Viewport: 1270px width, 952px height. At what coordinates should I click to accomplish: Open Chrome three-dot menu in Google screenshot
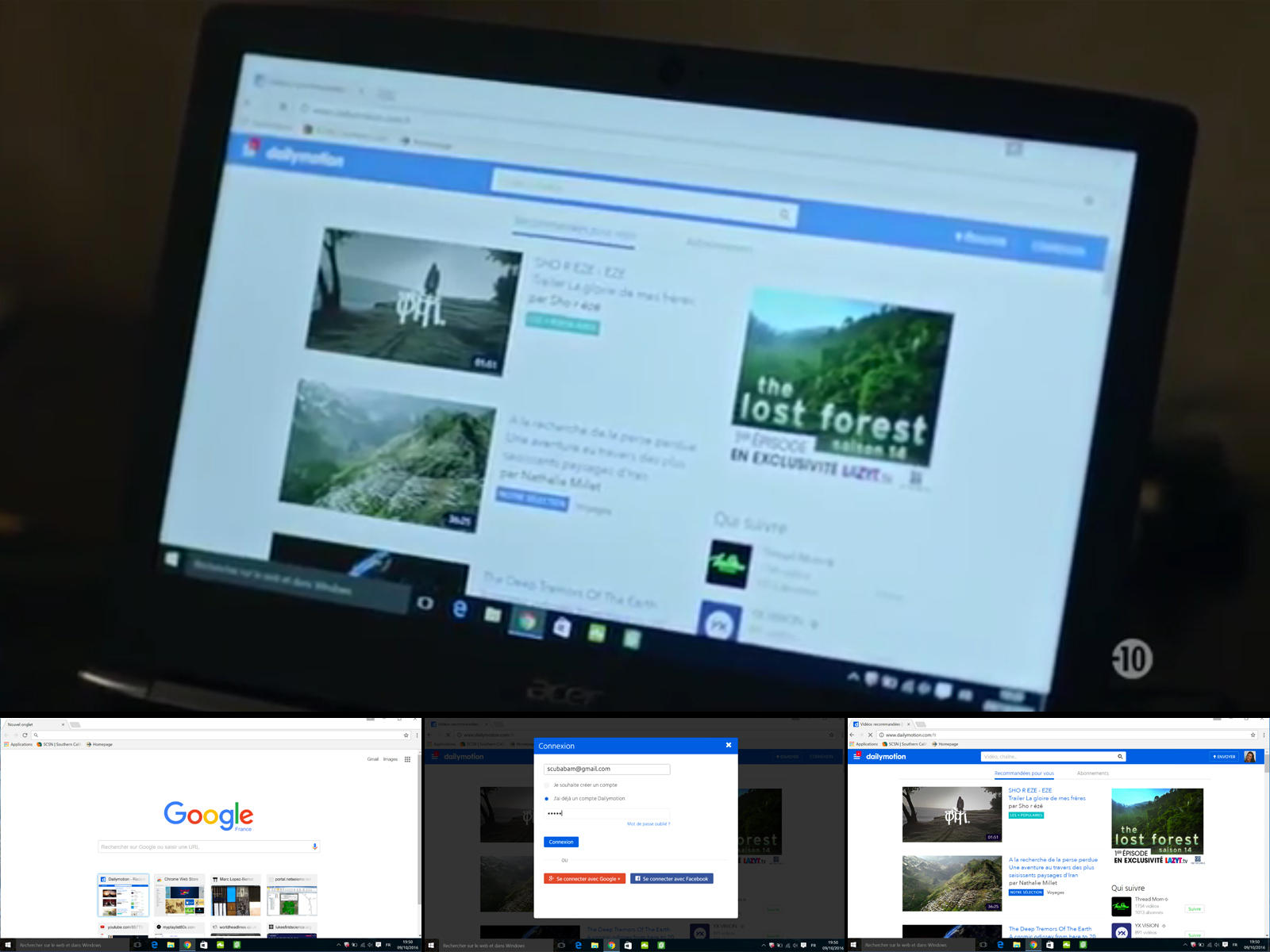(x=417, y=735)
